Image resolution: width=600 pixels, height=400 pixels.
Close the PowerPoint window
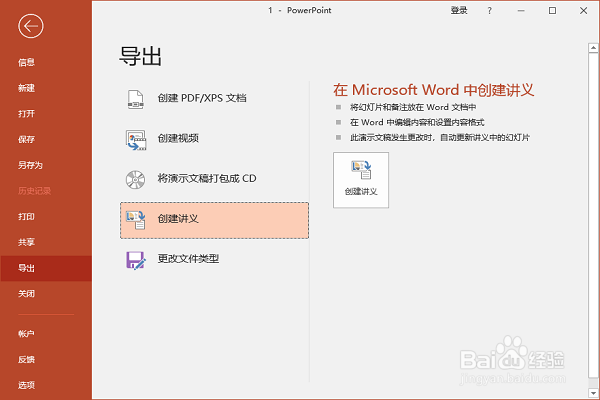point(583,11)
